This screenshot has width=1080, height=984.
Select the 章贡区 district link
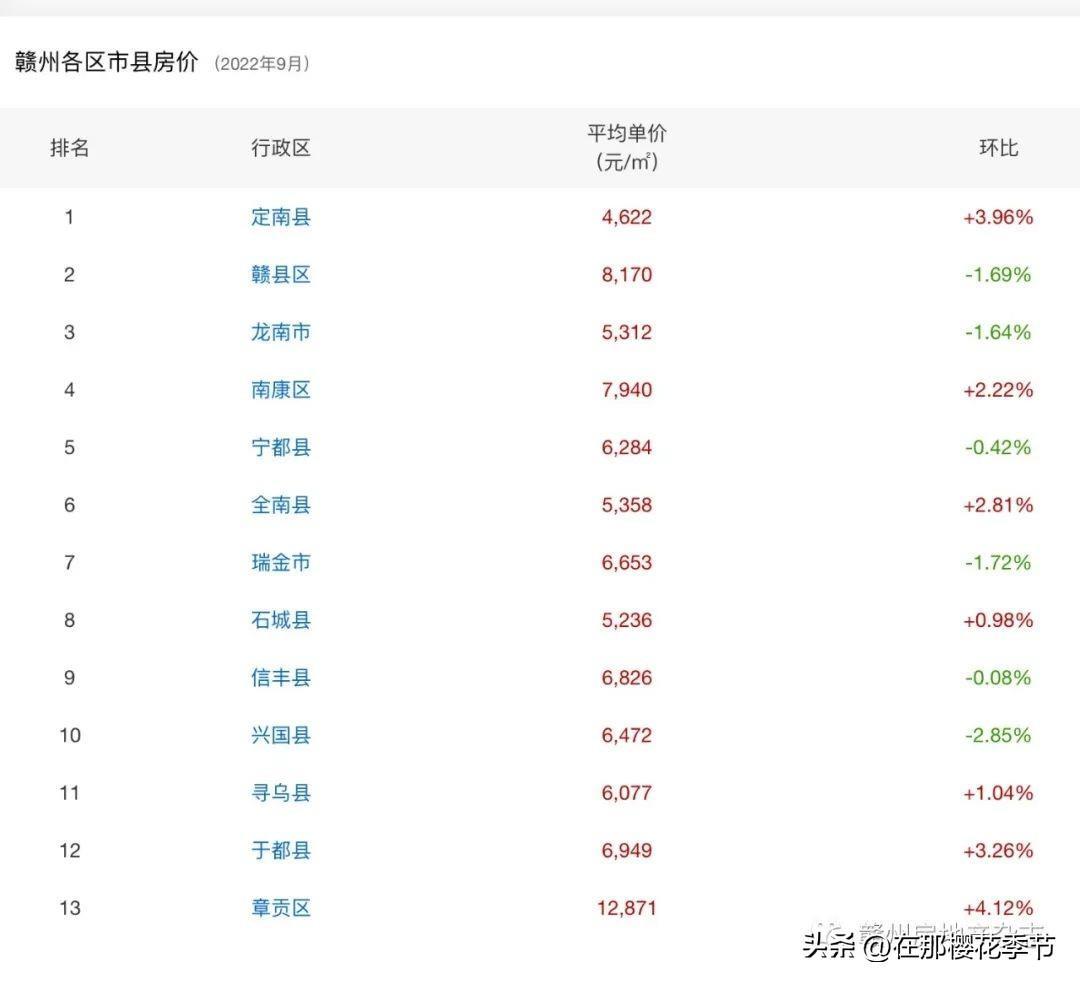(x=280, y=908)
